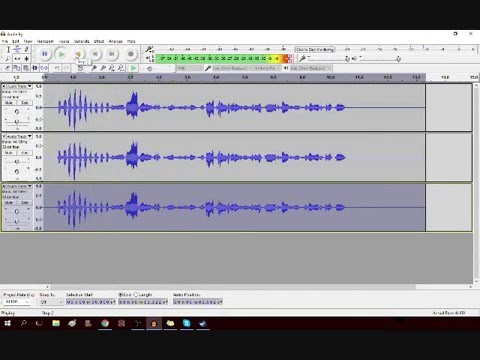The width and height of the screenshot is (480, 360).
Task: Skip to end of the project
Action: pyautogui.click(x=112, y=54)
